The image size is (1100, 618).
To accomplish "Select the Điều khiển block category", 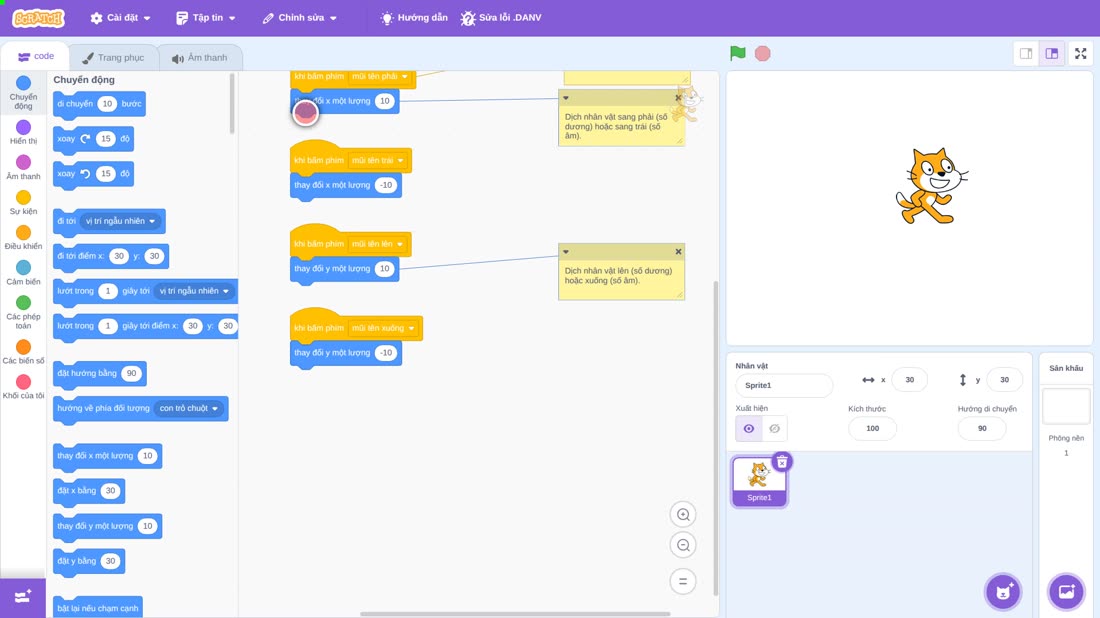I will click(23, 237).
